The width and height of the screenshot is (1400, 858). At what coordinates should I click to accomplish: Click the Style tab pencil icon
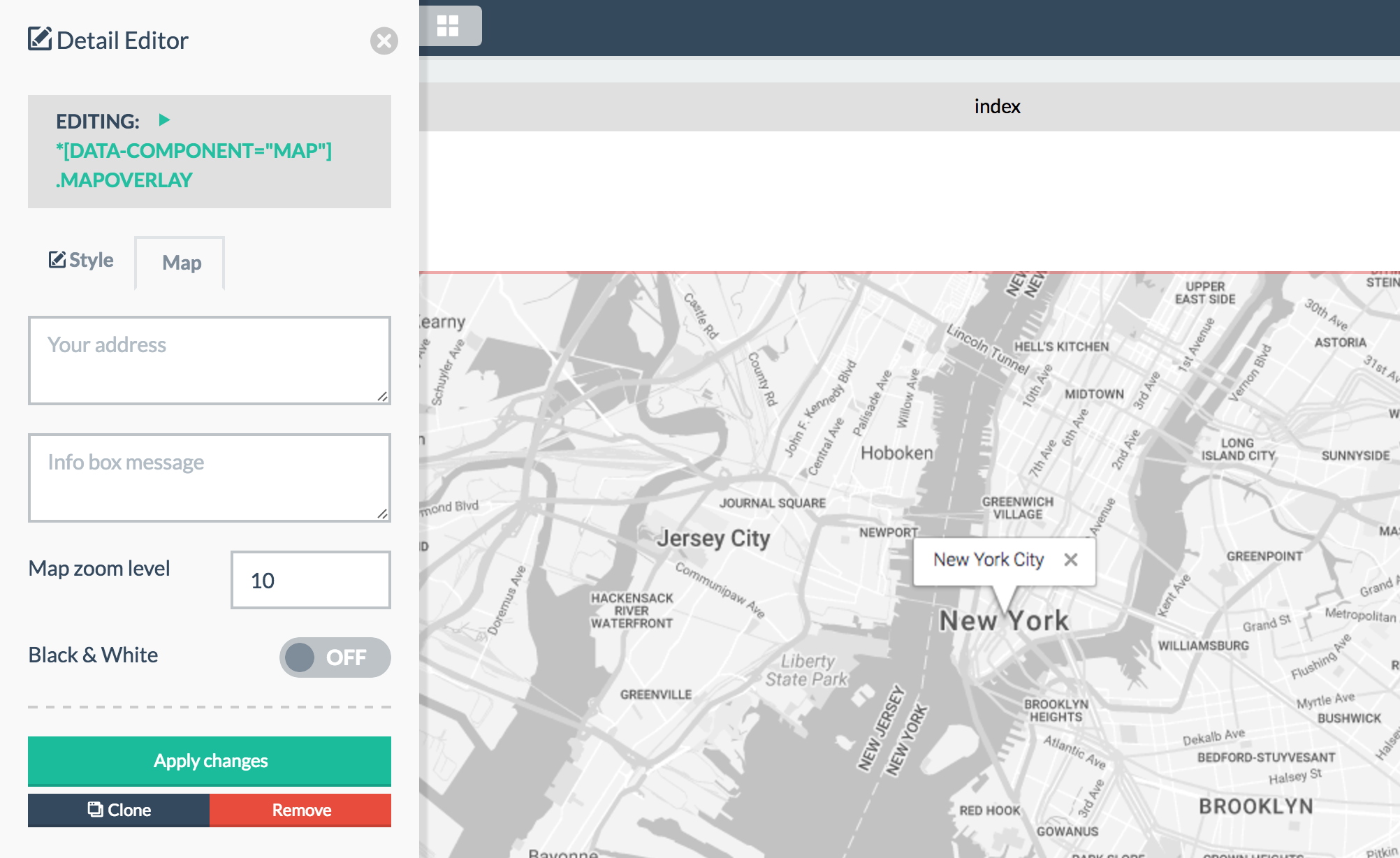[x=57, y=259]
